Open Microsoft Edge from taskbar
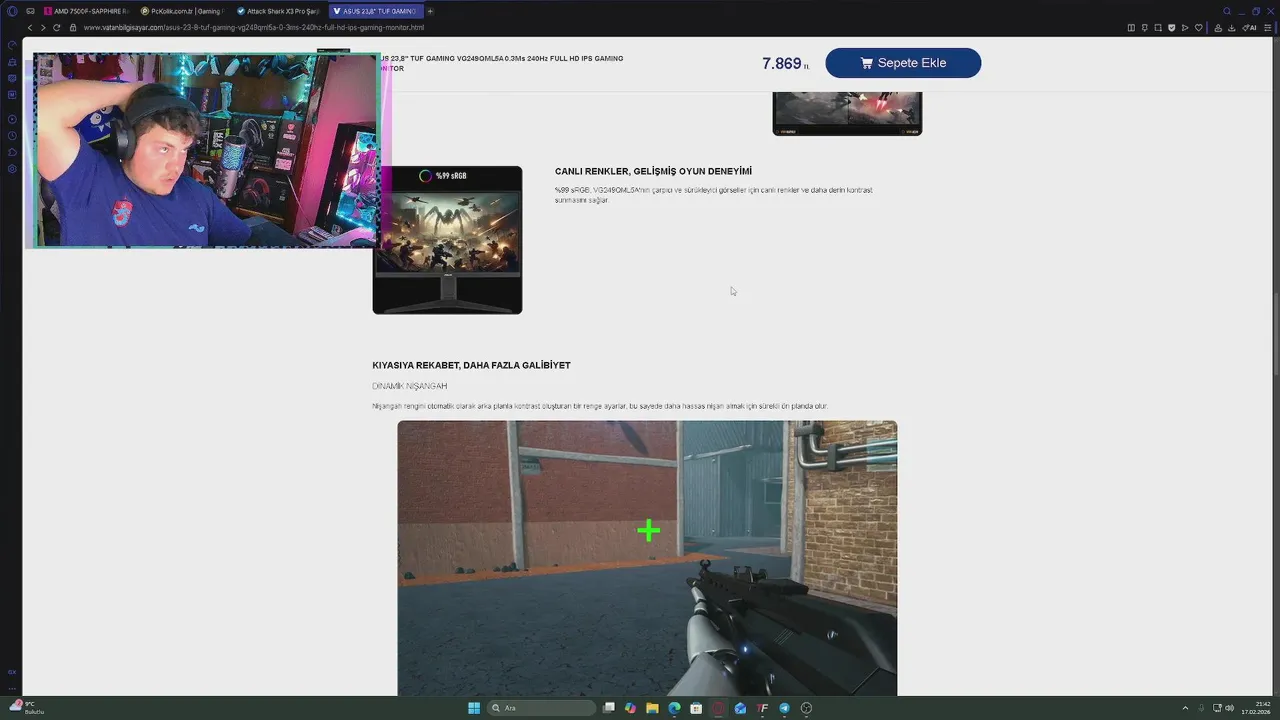The height and width of the screenshot is (720, 1280). [x=674, y=708]
